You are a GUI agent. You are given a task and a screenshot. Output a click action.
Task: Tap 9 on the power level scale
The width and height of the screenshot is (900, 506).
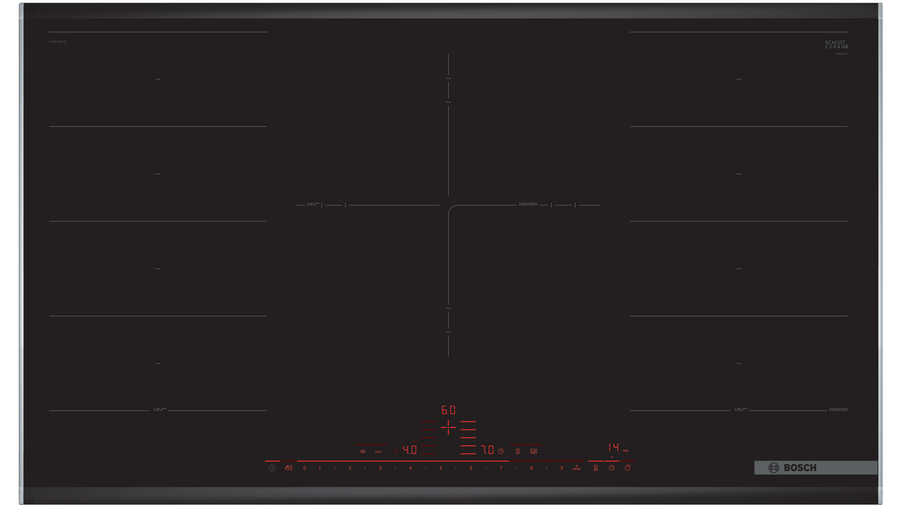[562, 468]
